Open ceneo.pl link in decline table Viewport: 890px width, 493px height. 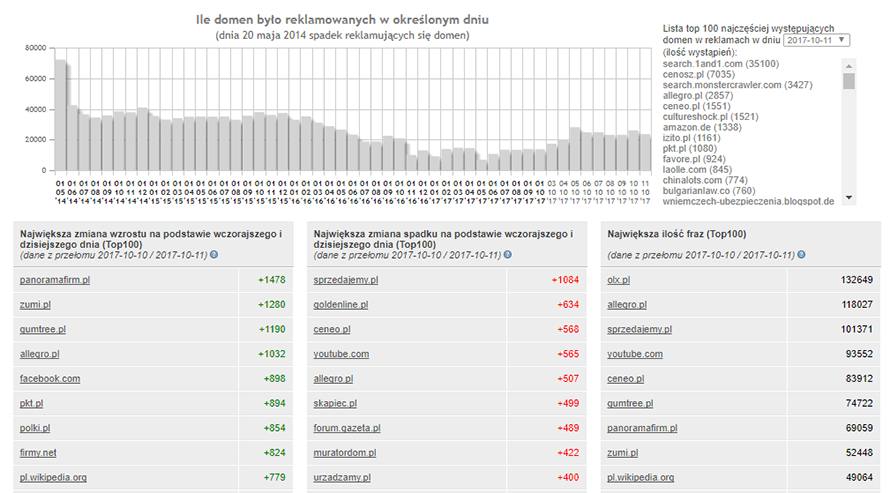[332, 329]
